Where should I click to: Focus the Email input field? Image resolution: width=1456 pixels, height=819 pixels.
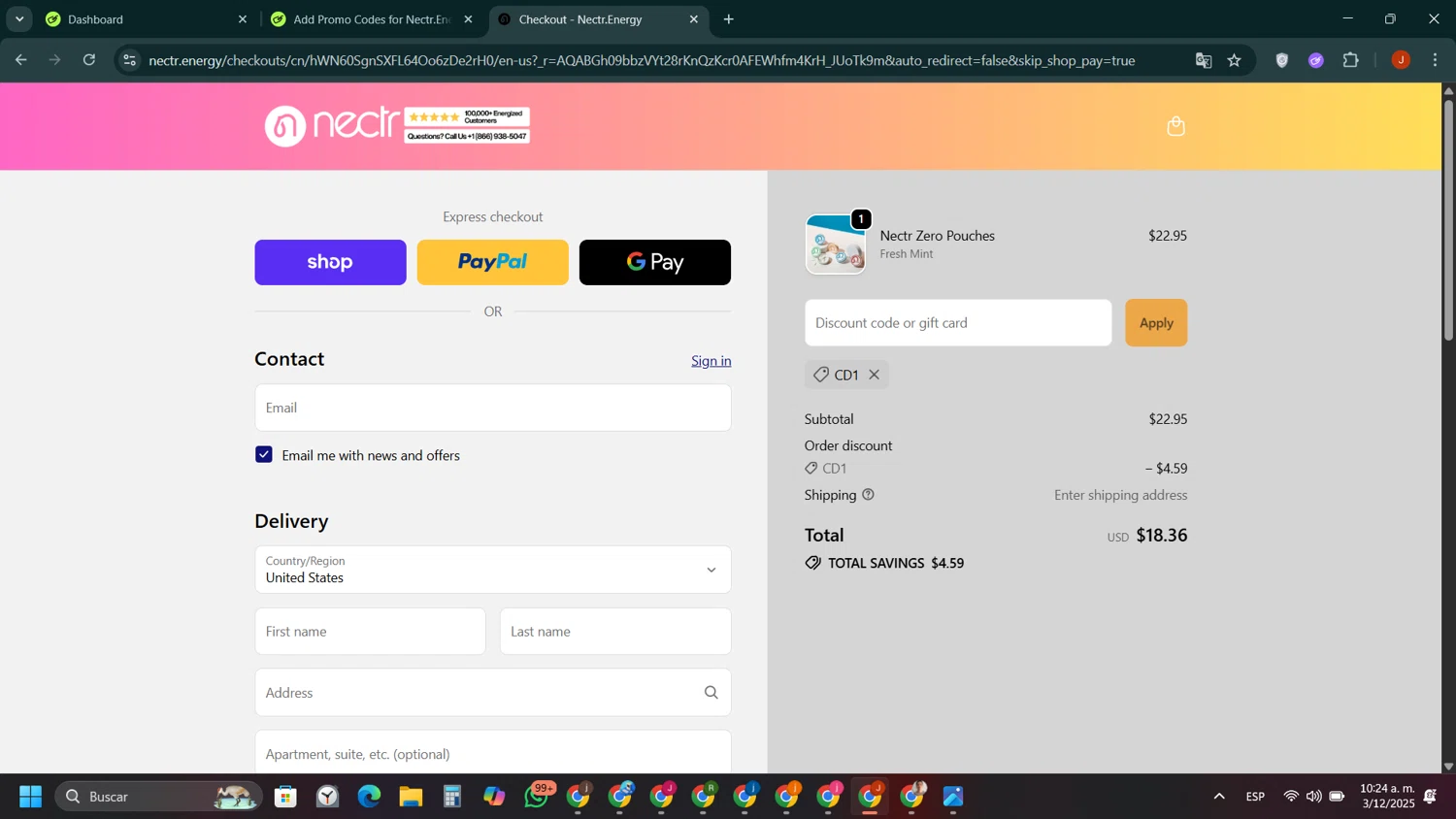(493, 408)
